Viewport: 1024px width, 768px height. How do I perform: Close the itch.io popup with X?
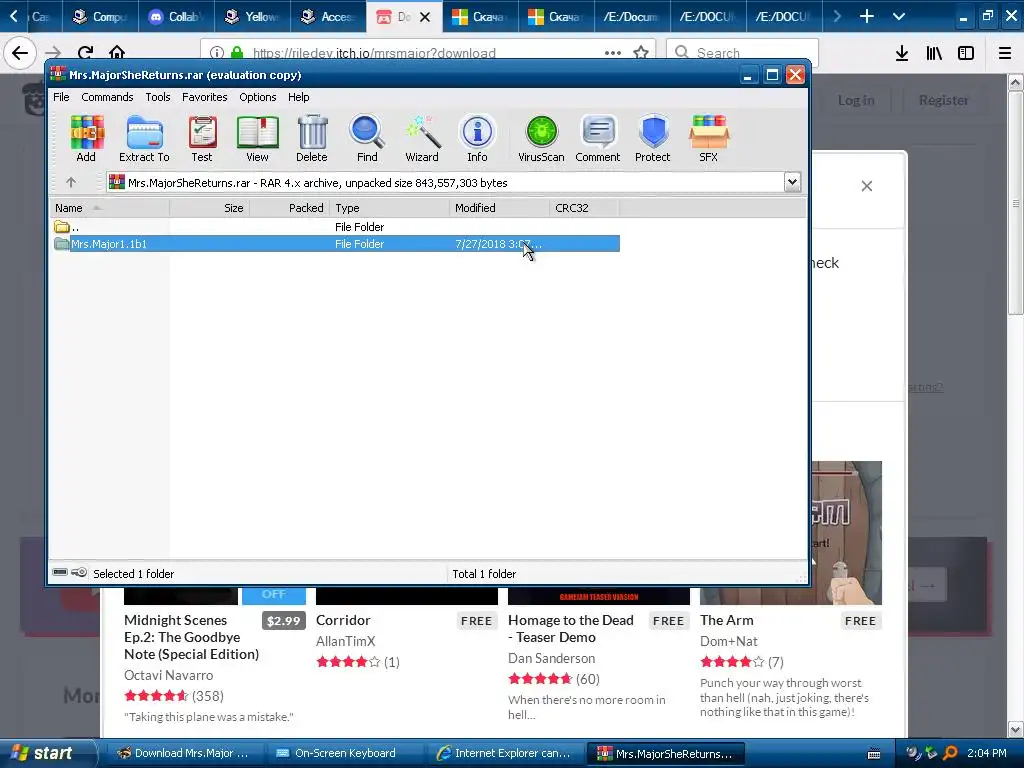[x=867, y=186]
